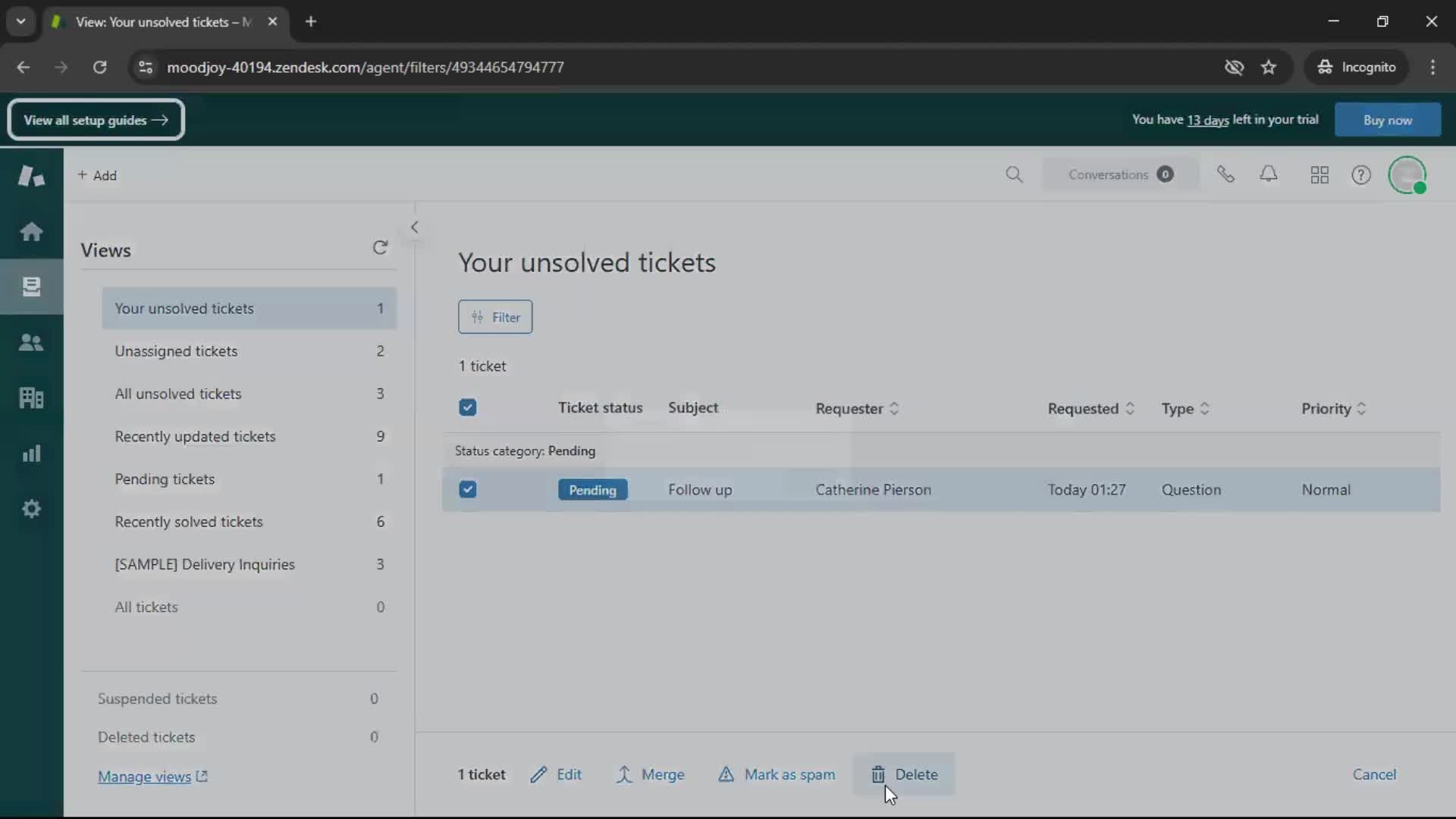The width and height of the screenshot is (1456, 819).
Task: Open Zendesk products grid icon
Action: tap(1319, 175)
